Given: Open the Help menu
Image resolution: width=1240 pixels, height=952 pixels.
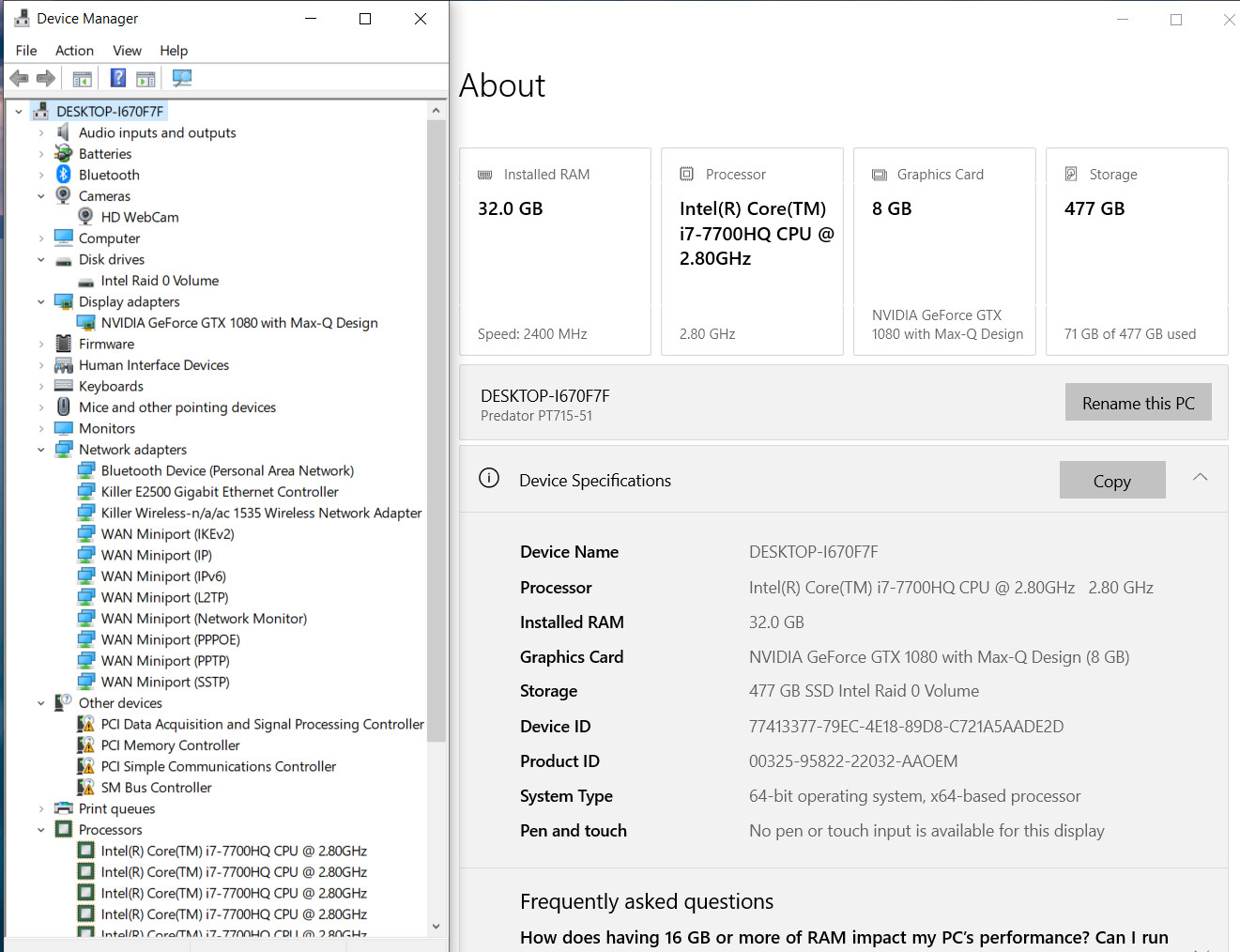Looking at the screenshot, I should [x=174, y=51].
